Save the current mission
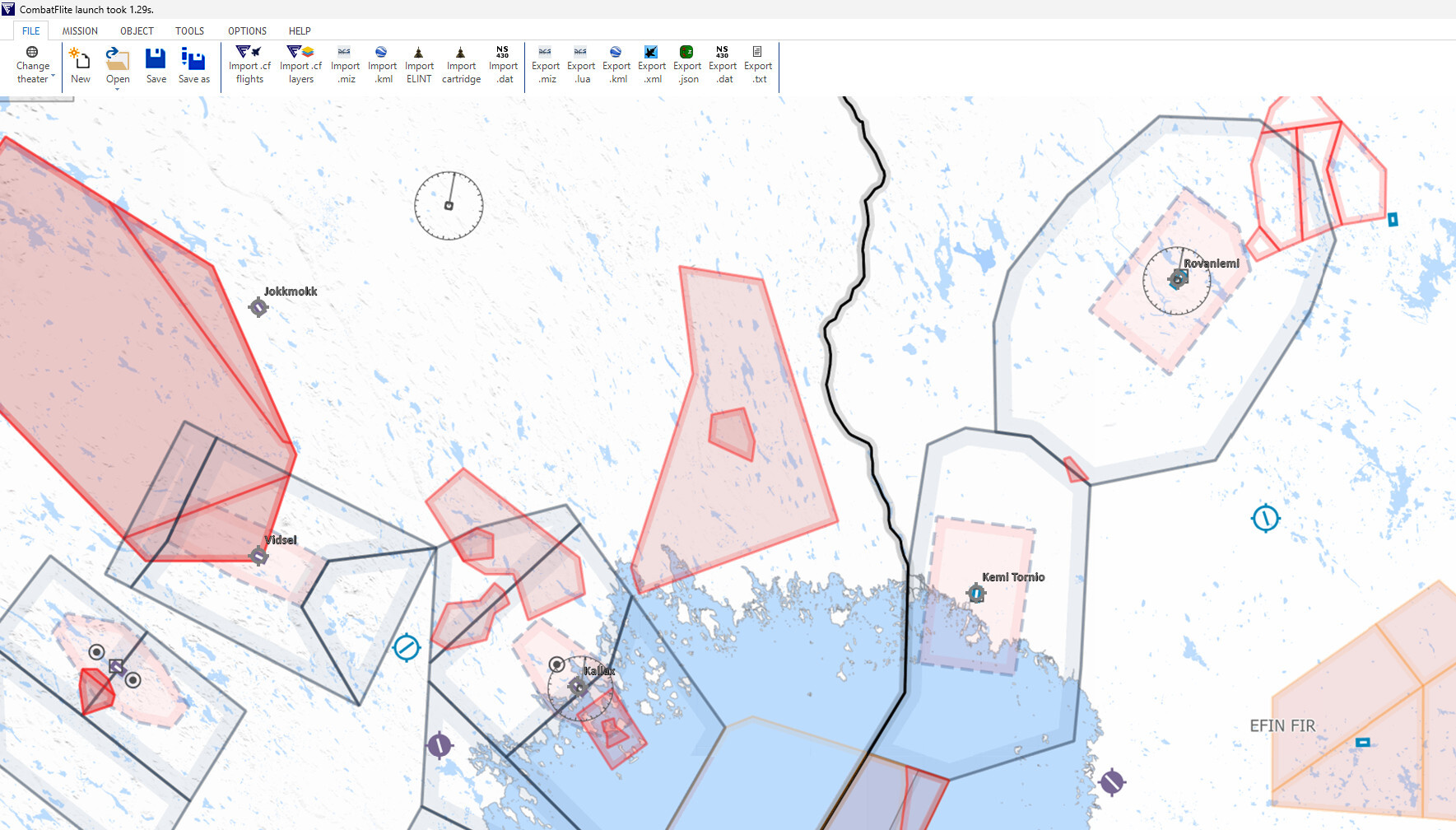This screenshot has width=1456, height=830. point(156,65)
